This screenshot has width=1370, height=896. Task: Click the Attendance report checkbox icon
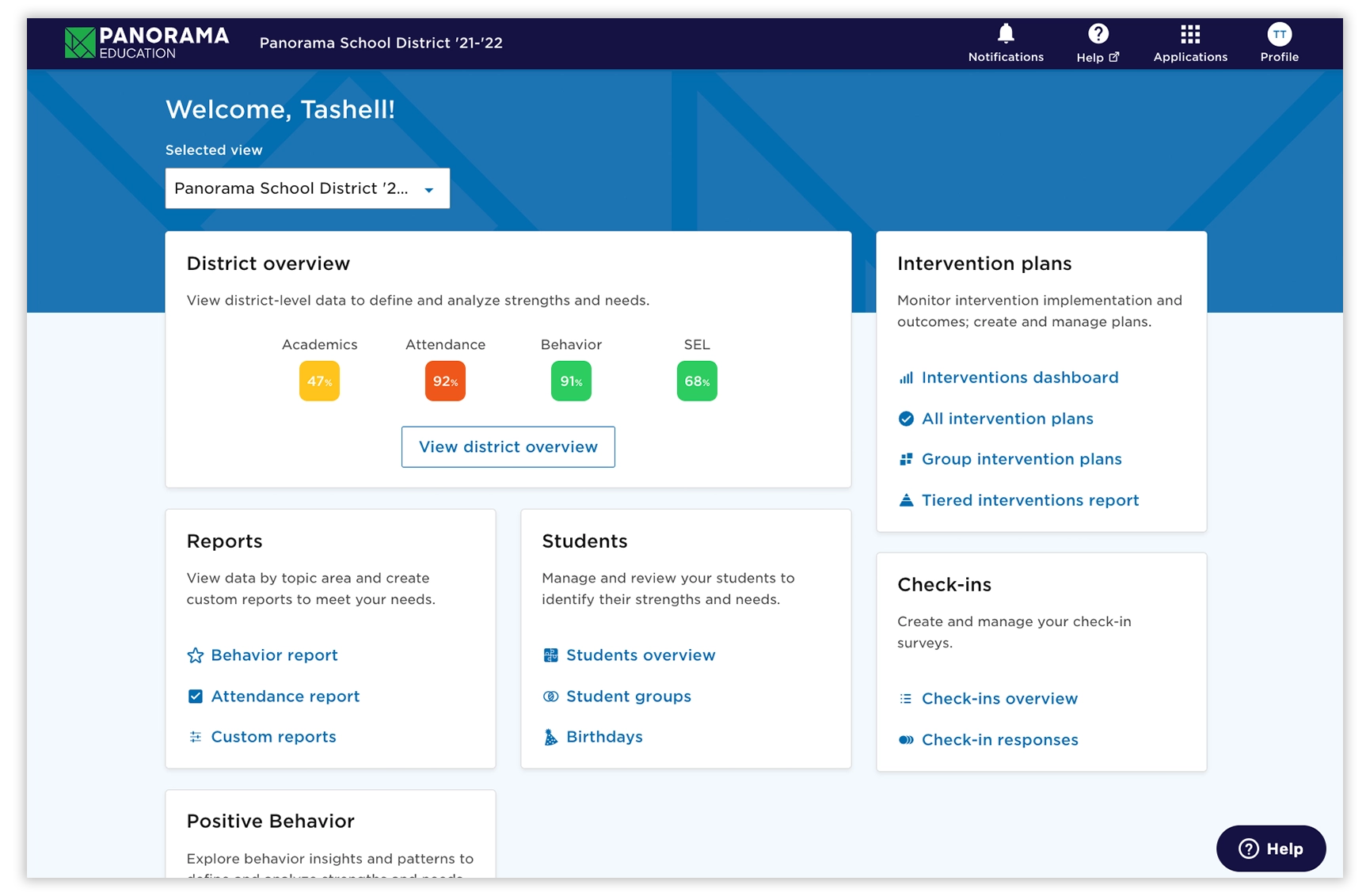(195, 697)
